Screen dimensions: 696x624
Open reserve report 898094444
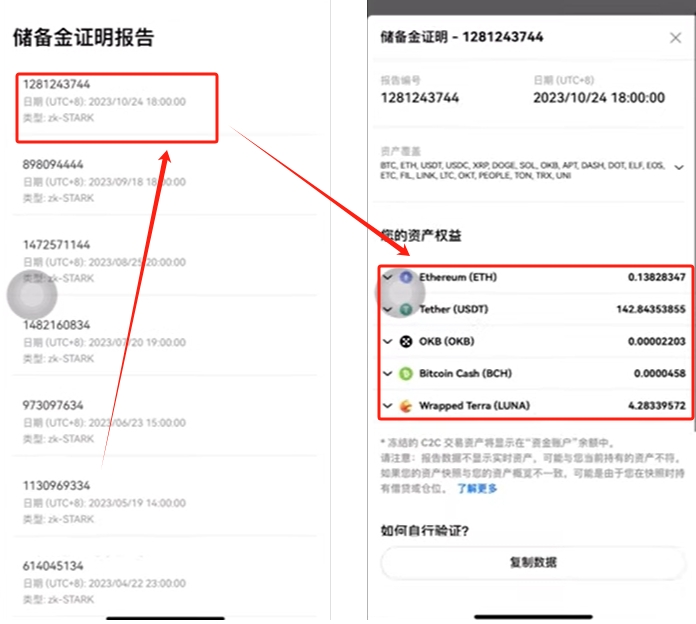[165, 181]
